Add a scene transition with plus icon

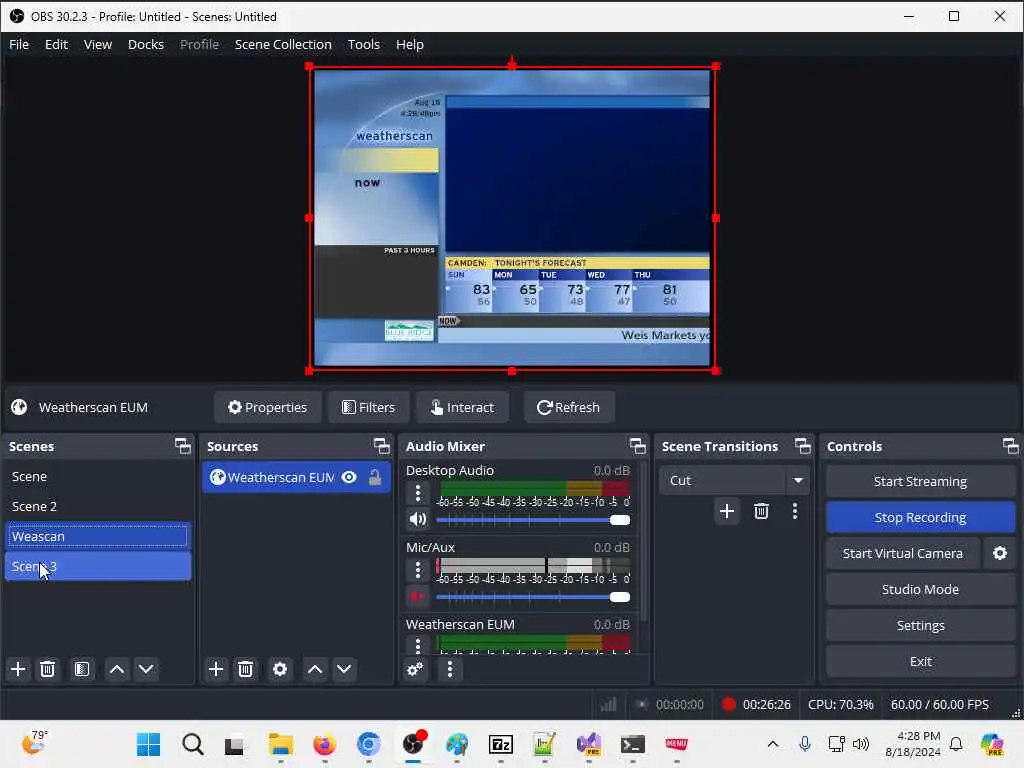pyautogui.click(x=727, y=511)
